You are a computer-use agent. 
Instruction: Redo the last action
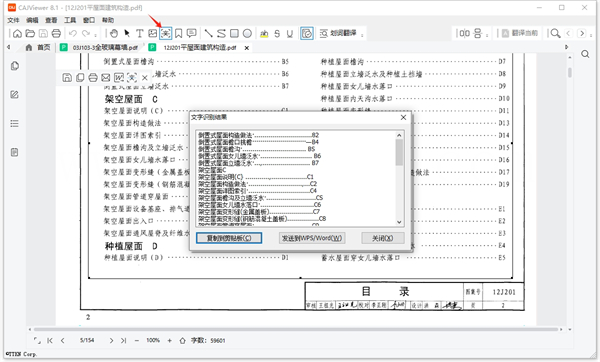tap(86, 34)
